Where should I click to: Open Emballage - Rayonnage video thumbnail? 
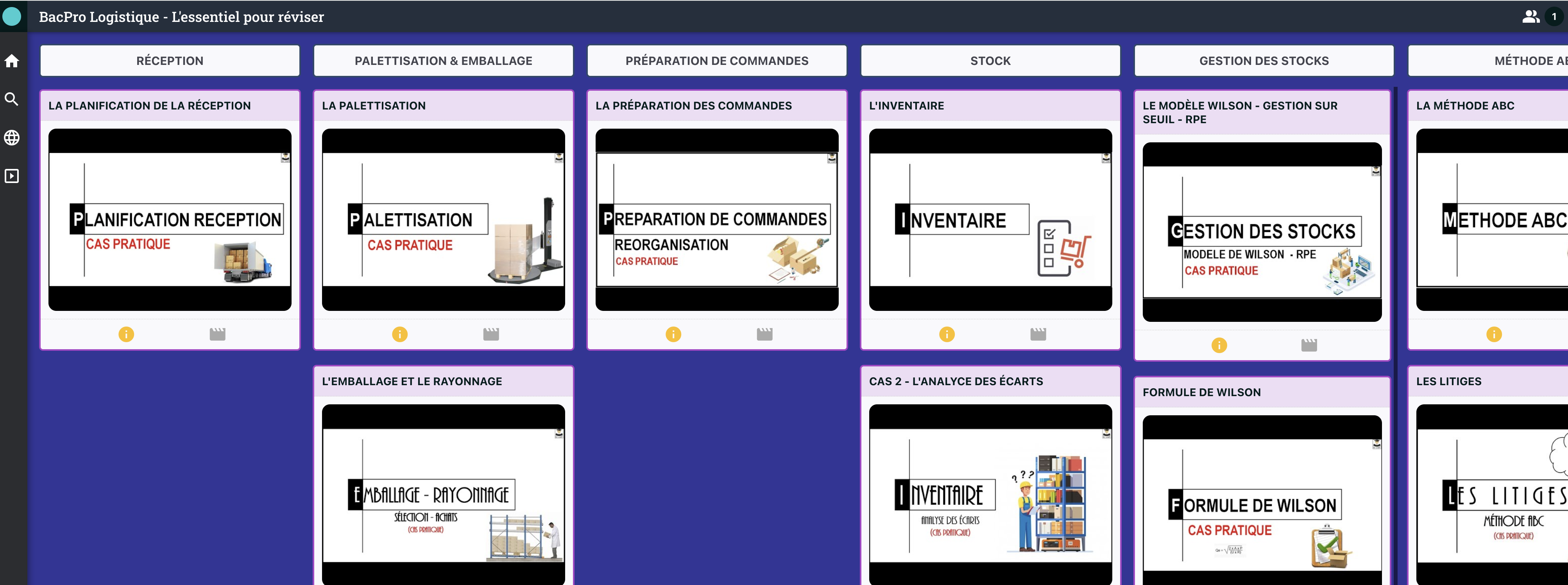[443, 494]
